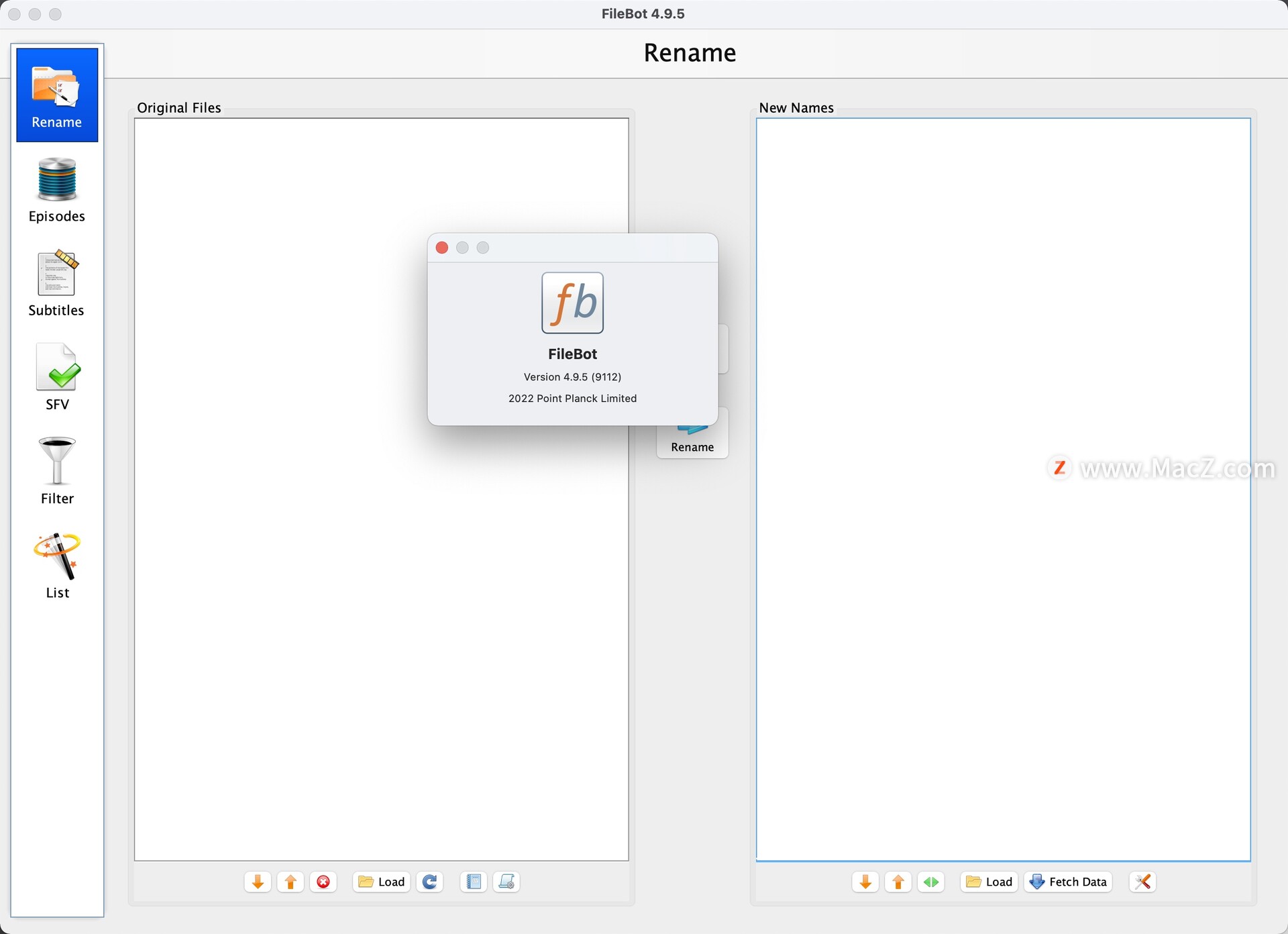Viewport: 1288px width, 934px height.
Task: Refresh the Original Files list
Action: pyautogui.click(x=430, y=882)
